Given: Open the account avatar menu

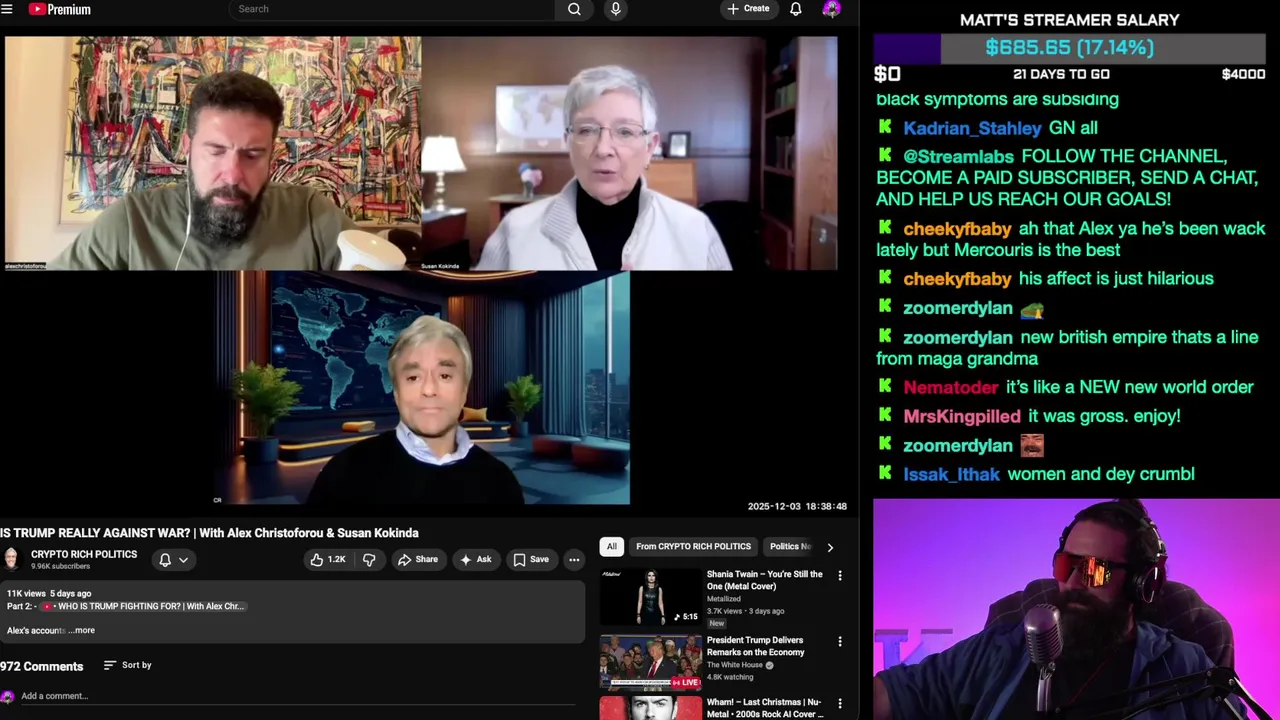Looking at the screenshot, I should click(831, 9).
